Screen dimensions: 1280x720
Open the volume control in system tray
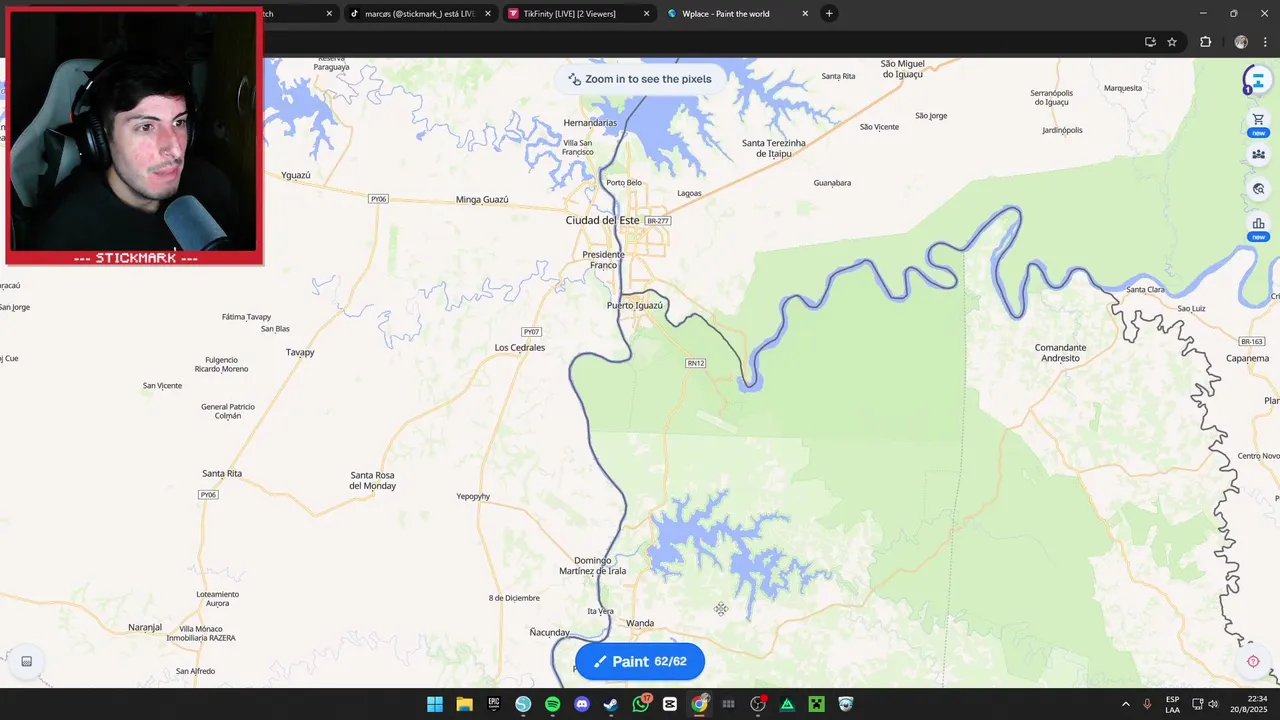(x=1213, y=704)
